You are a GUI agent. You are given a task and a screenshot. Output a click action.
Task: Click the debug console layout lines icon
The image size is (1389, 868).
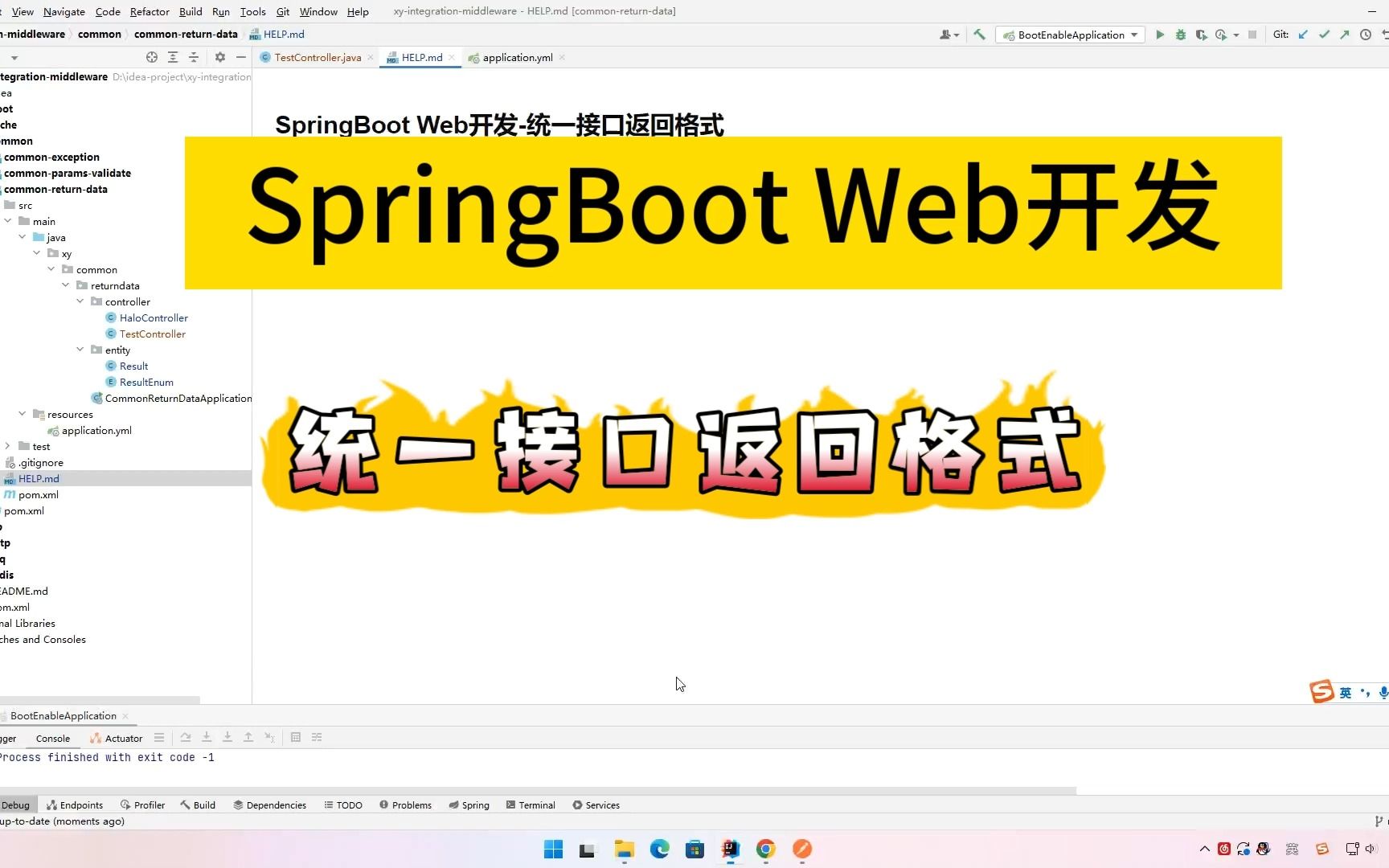click(x=159, y=737)
